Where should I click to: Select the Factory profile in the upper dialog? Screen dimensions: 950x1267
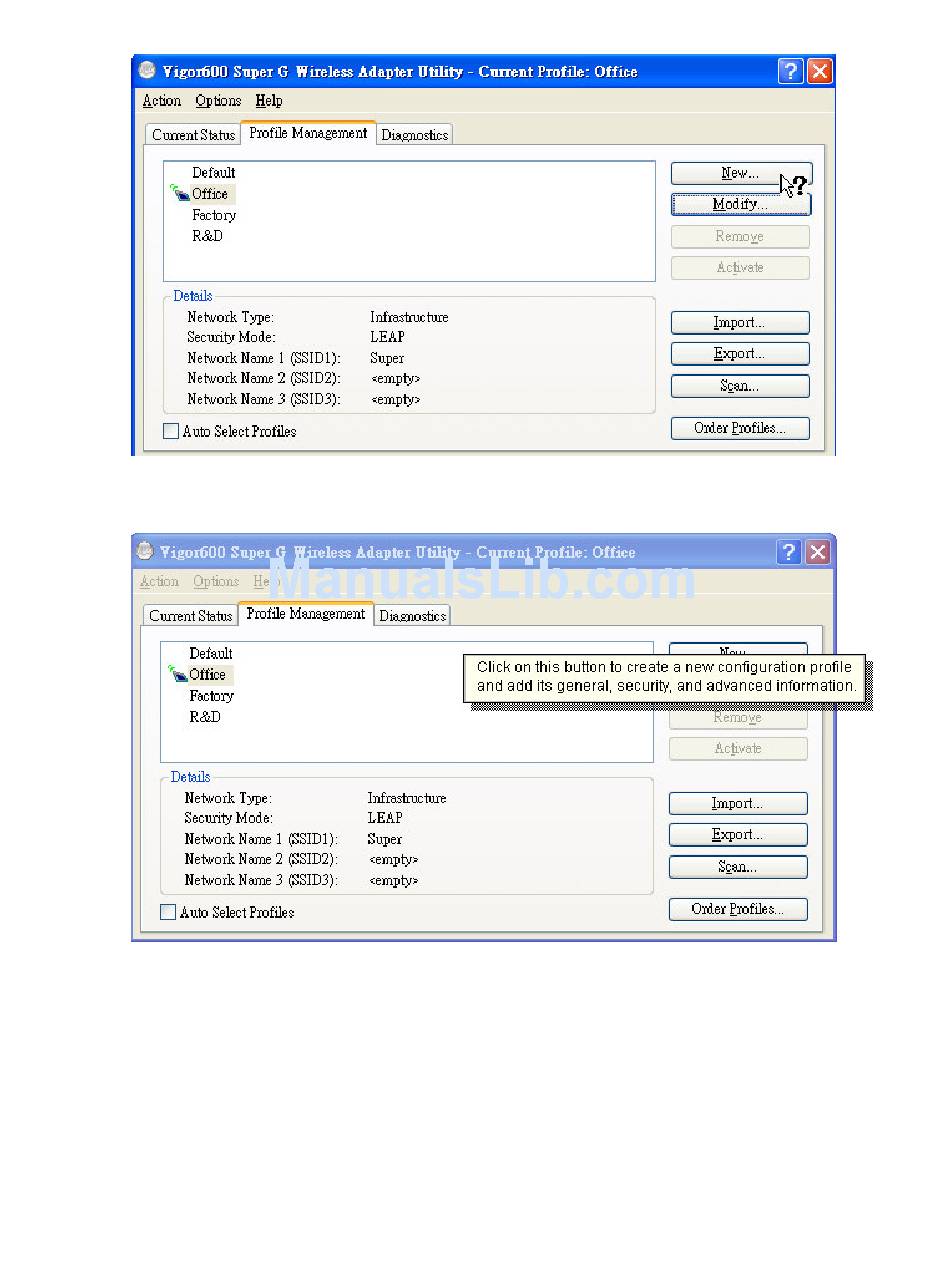[x=214, y=215]
